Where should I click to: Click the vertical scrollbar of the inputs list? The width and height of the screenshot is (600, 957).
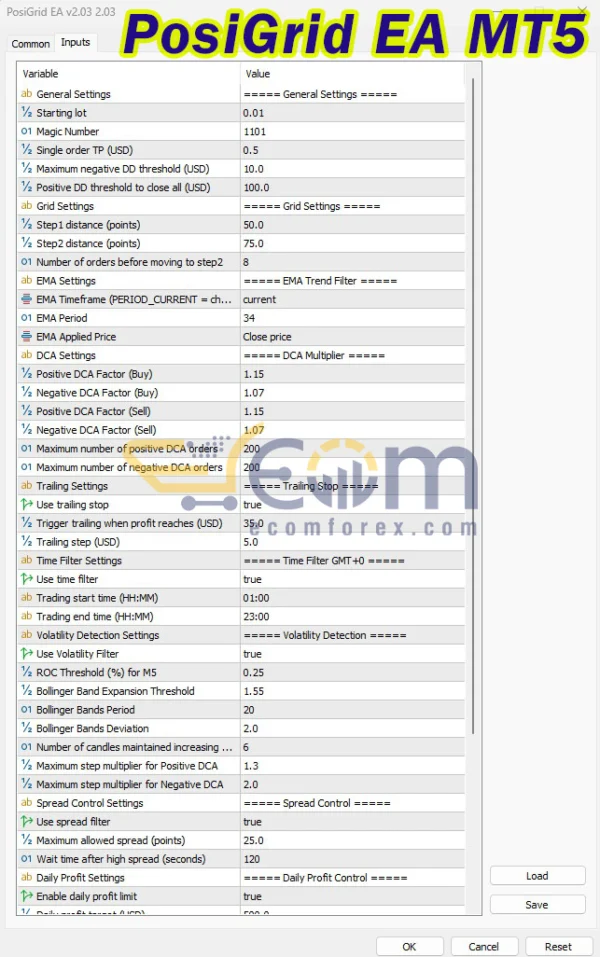click(474, 400)
